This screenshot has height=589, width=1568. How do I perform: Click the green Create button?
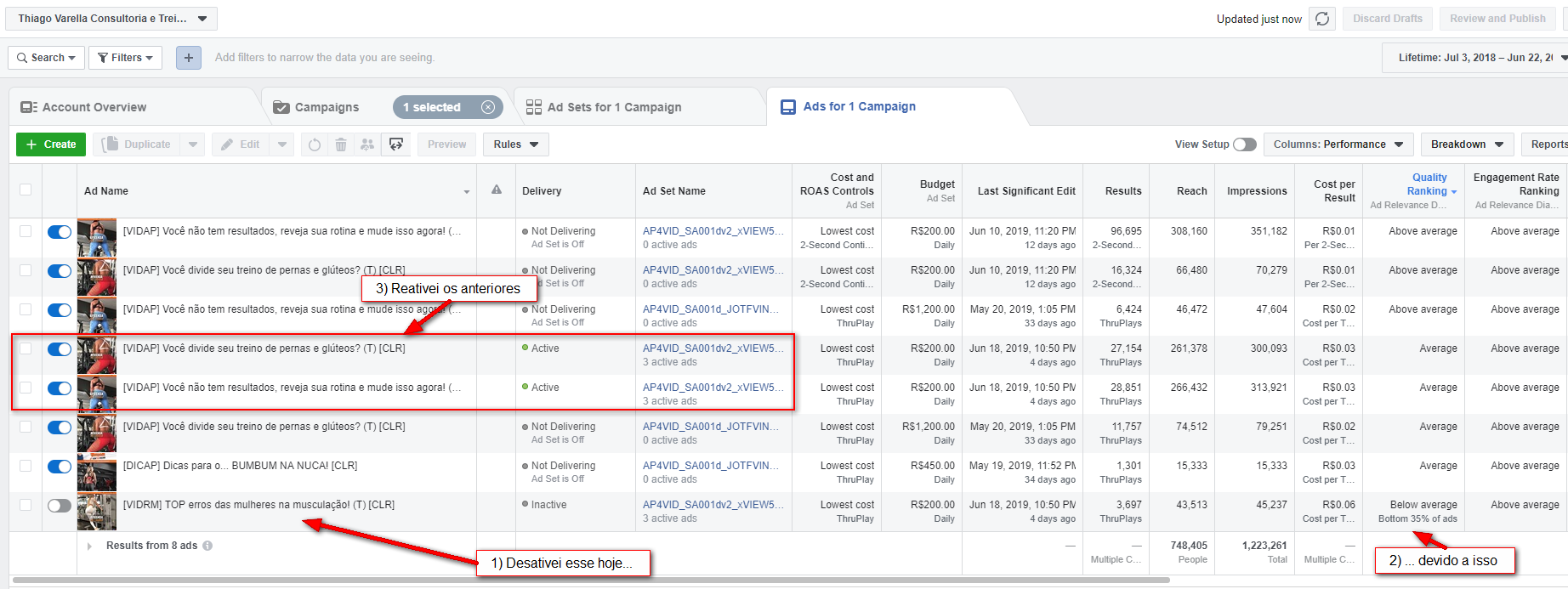51,144
